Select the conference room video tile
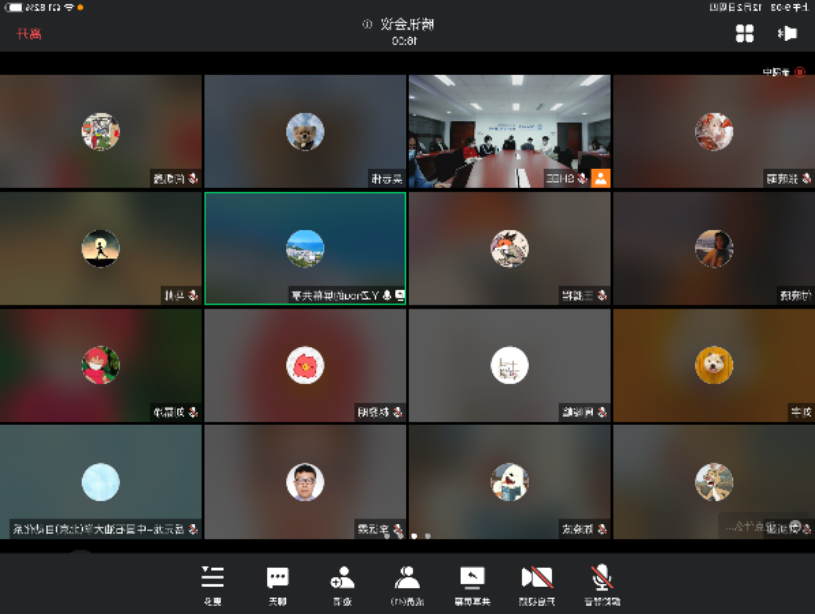815x615 pixels. (x=509, y=130)
